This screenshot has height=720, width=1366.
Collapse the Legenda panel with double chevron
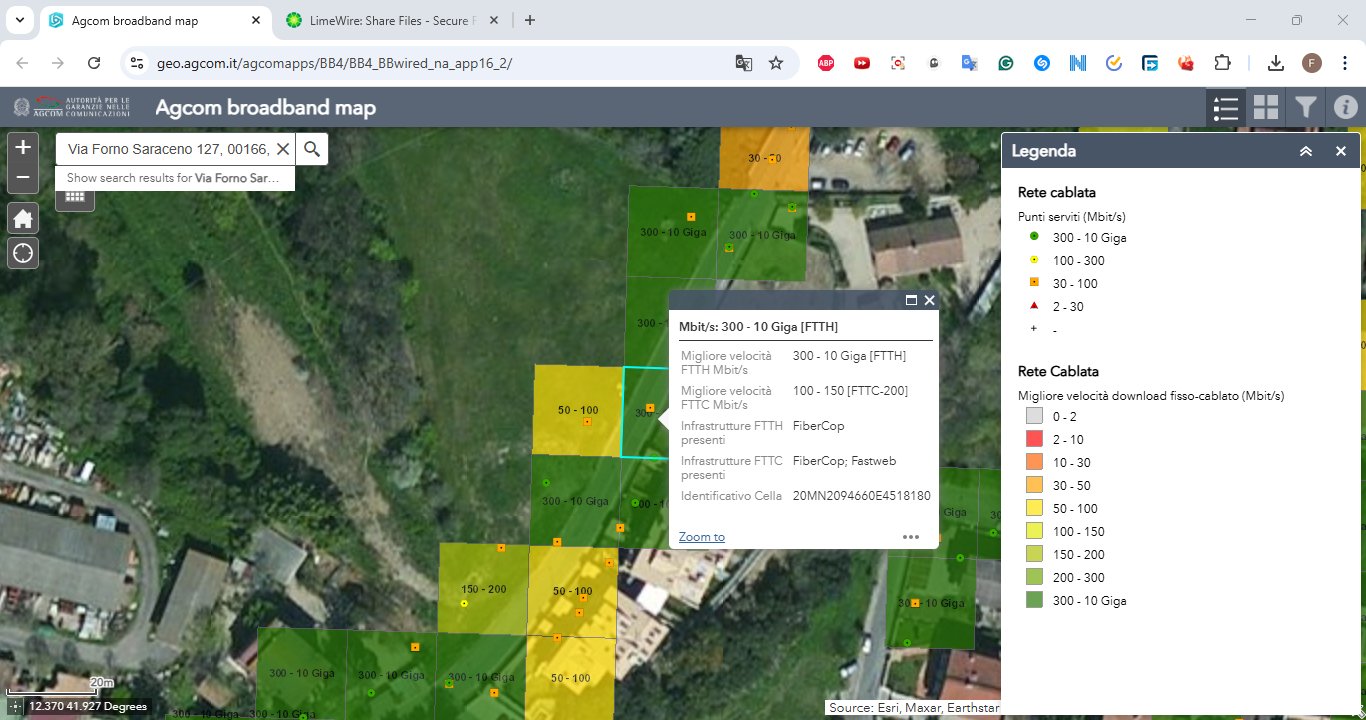coord(1306,151)
